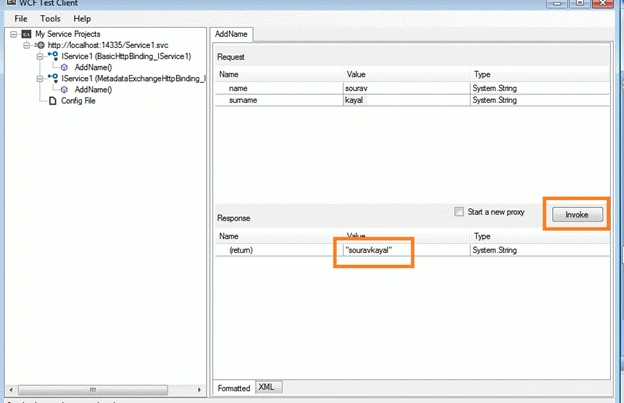624x403 pixels.
Task: Click the AddName operation icon under MetadataExchangeHttpBinding
Action: [x=64, y=90]
